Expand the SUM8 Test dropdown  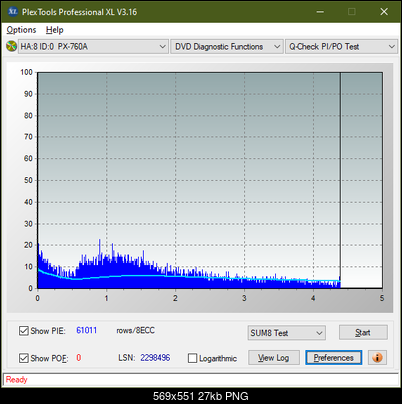click(287, 333)
